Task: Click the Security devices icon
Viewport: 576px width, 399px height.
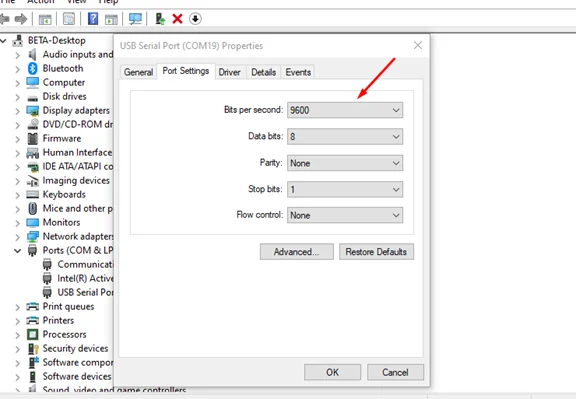Action: click(33, 348)
